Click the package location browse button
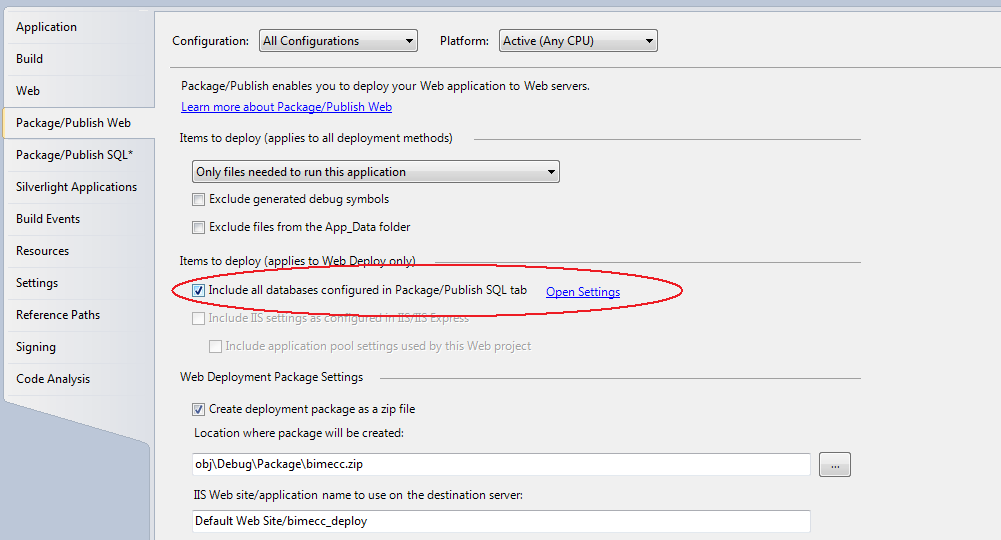1001x540 pixels. pos(835,465)
